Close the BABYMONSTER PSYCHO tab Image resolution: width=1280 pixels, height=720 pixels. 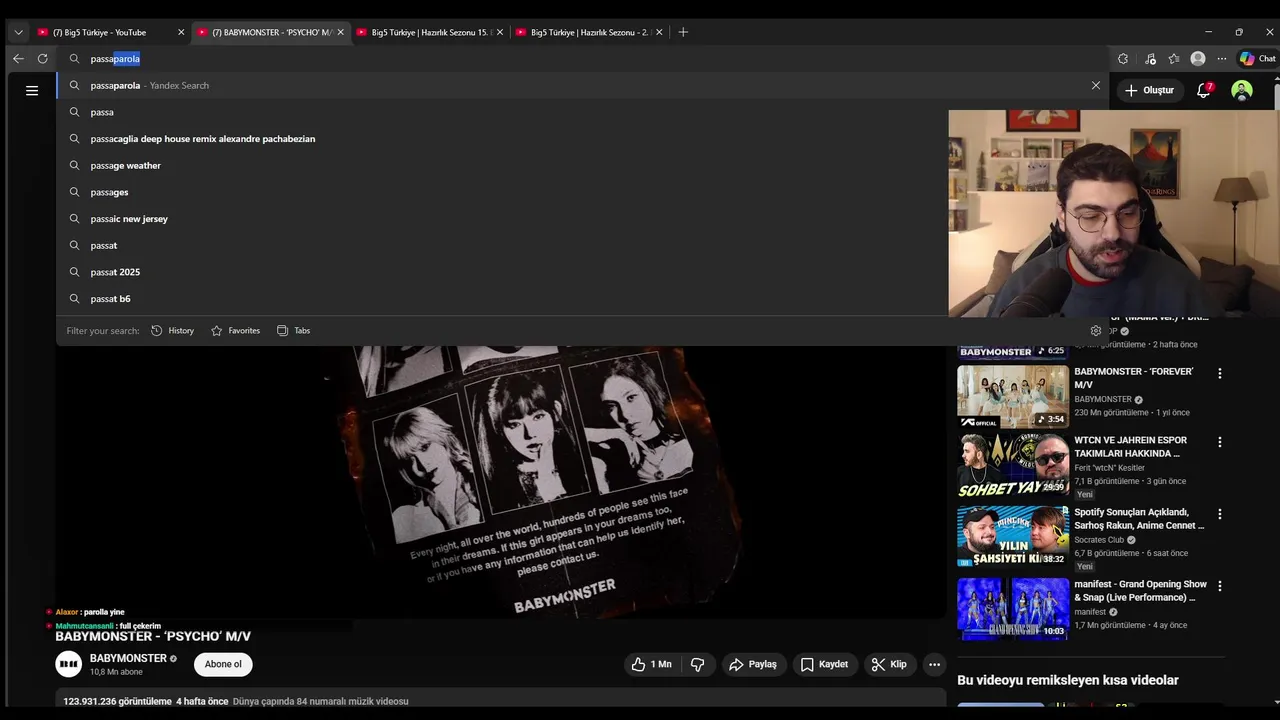point(340,32)
